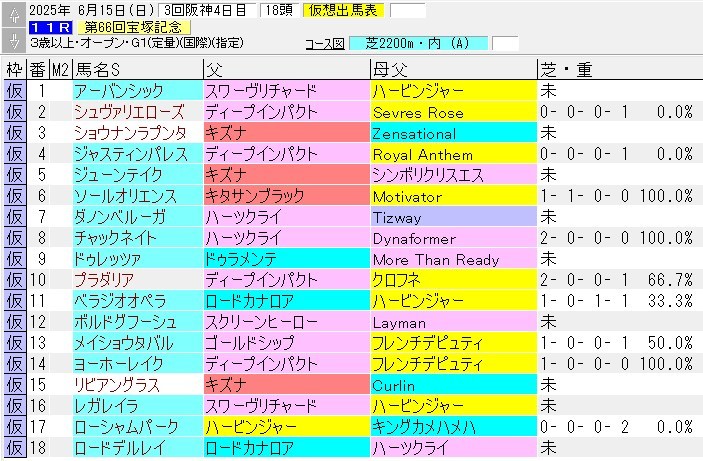Click damsire Sevres Rose

pos(454,112)
